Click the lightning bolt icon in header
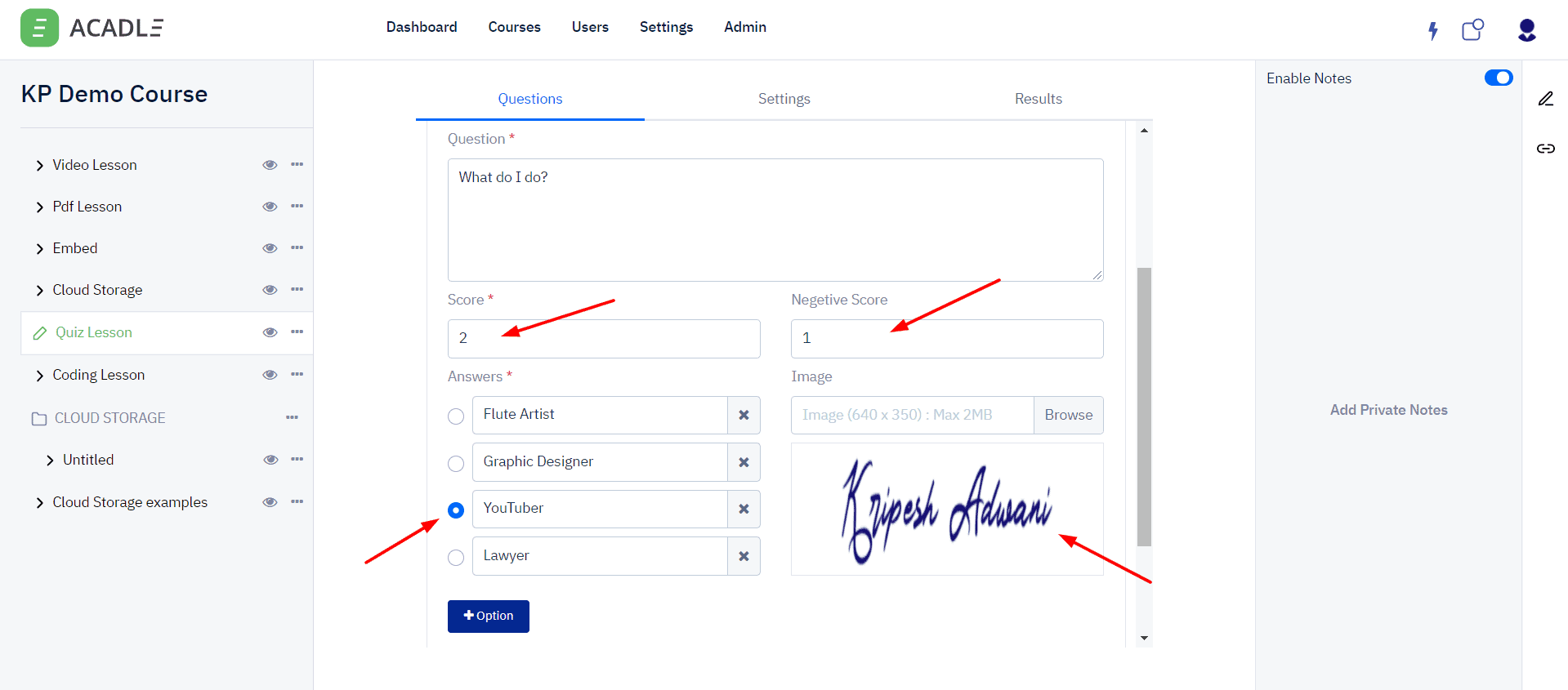This screenshot has height=690, width=1568. (1432, 30)
